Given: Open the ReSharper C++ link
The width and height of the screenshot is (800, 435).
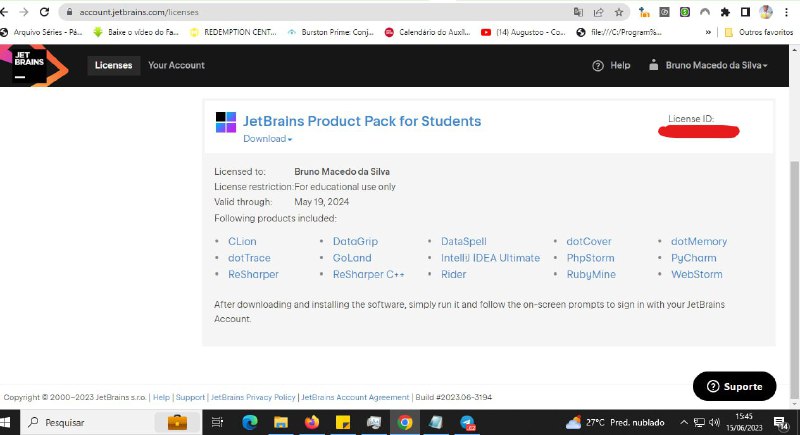Looking at the screenshot, I should 368,274.
